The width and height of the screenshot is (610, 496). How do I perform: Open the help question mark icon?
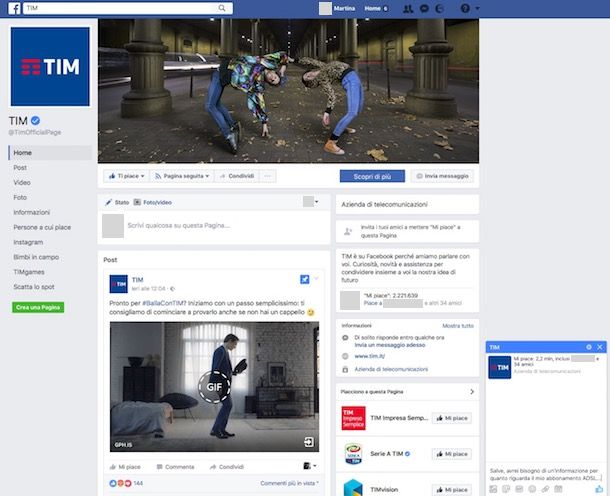pyautogui.click(x=465, y=8)
